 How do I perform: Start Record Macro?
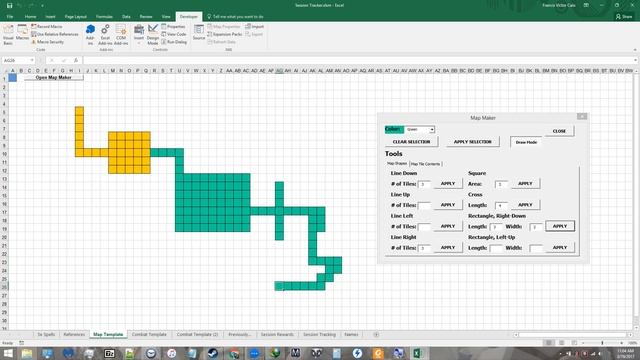47,27
